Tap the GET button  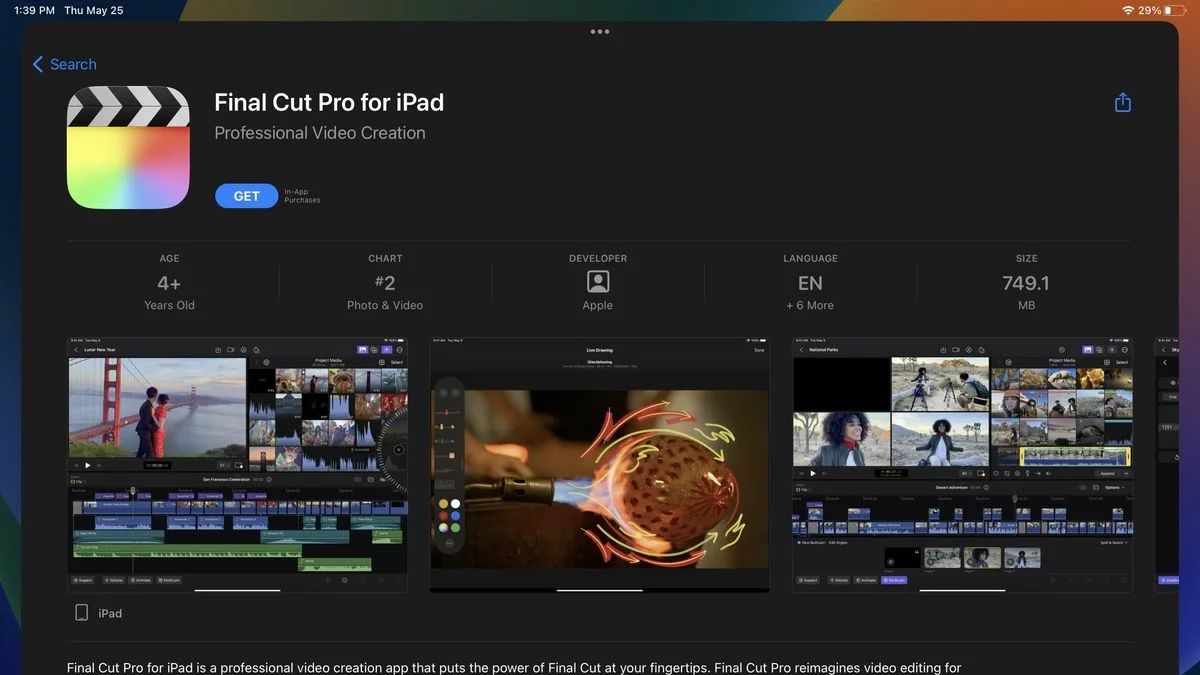pyautogui.click(x=246, y=196)
